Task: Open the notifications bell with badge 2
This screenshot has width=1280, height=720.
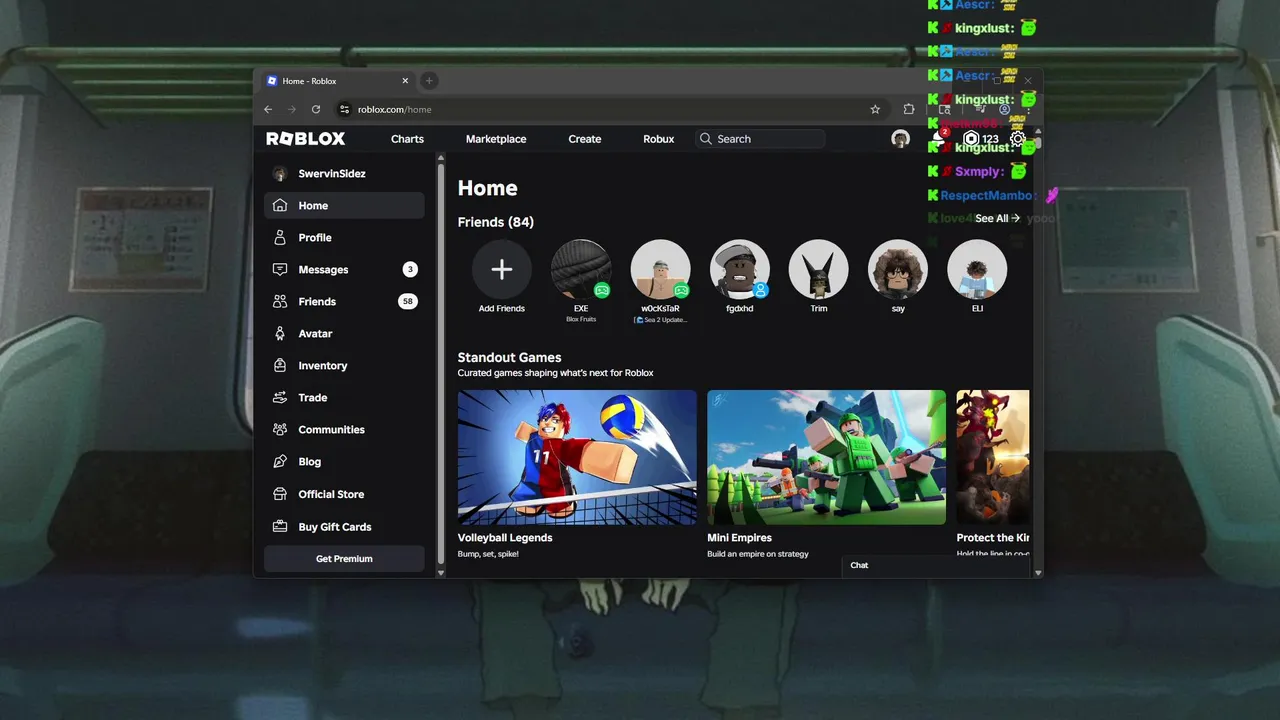Action: click(x=938, y=139)
